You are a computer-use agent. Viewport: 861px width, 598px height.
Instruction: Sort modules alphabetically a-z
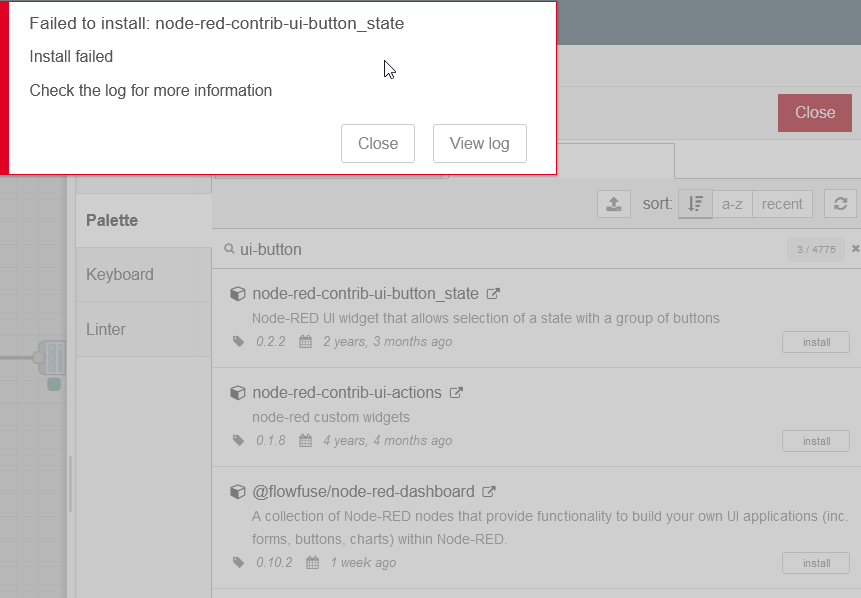(x=732, y=204)
